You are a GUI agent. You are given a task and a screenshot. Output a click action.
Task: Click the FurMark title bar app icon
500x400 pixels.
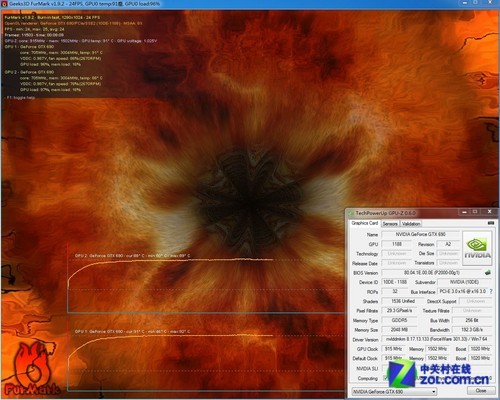4,4
